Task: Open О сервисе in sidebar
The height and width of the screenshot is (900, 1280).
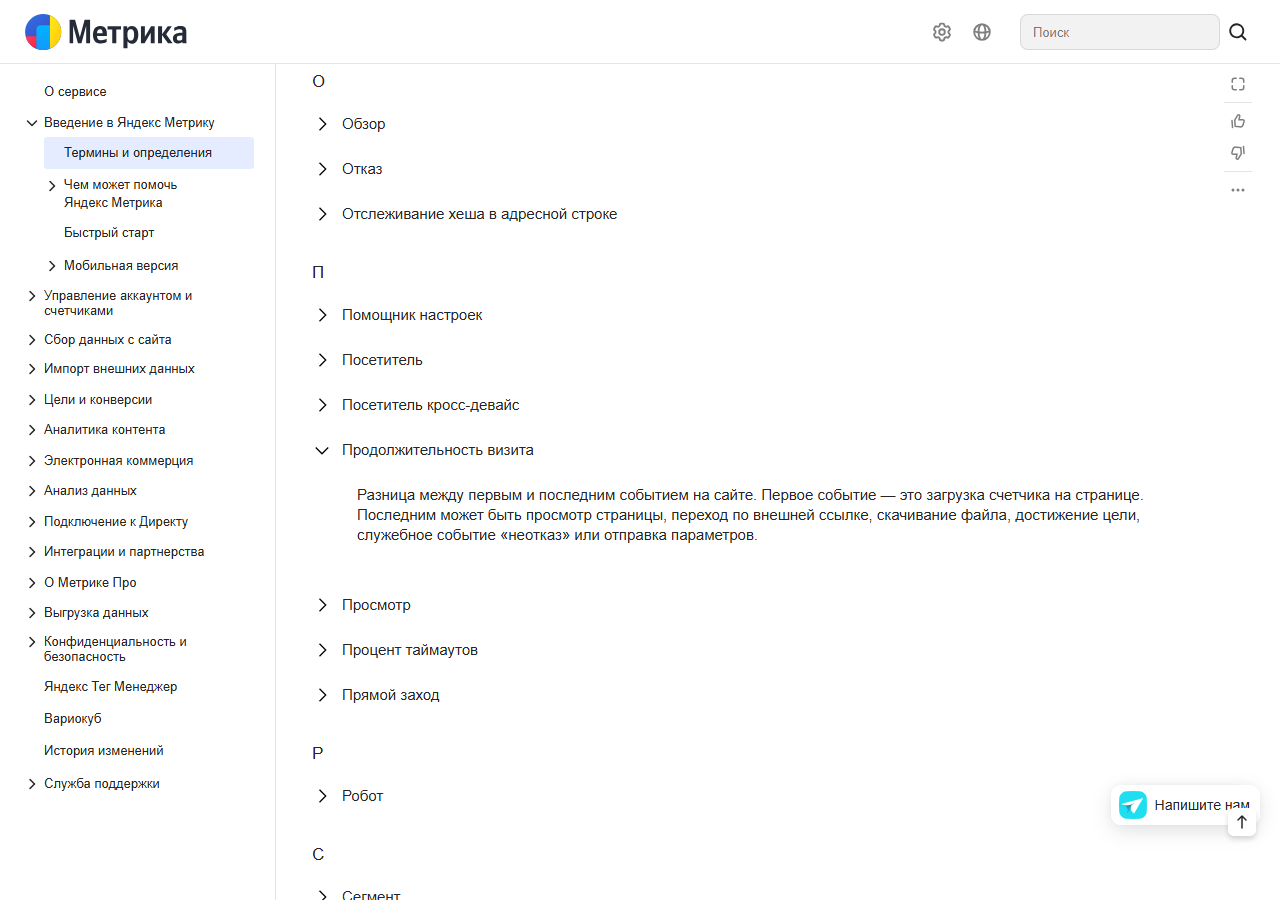Action: 75,92
